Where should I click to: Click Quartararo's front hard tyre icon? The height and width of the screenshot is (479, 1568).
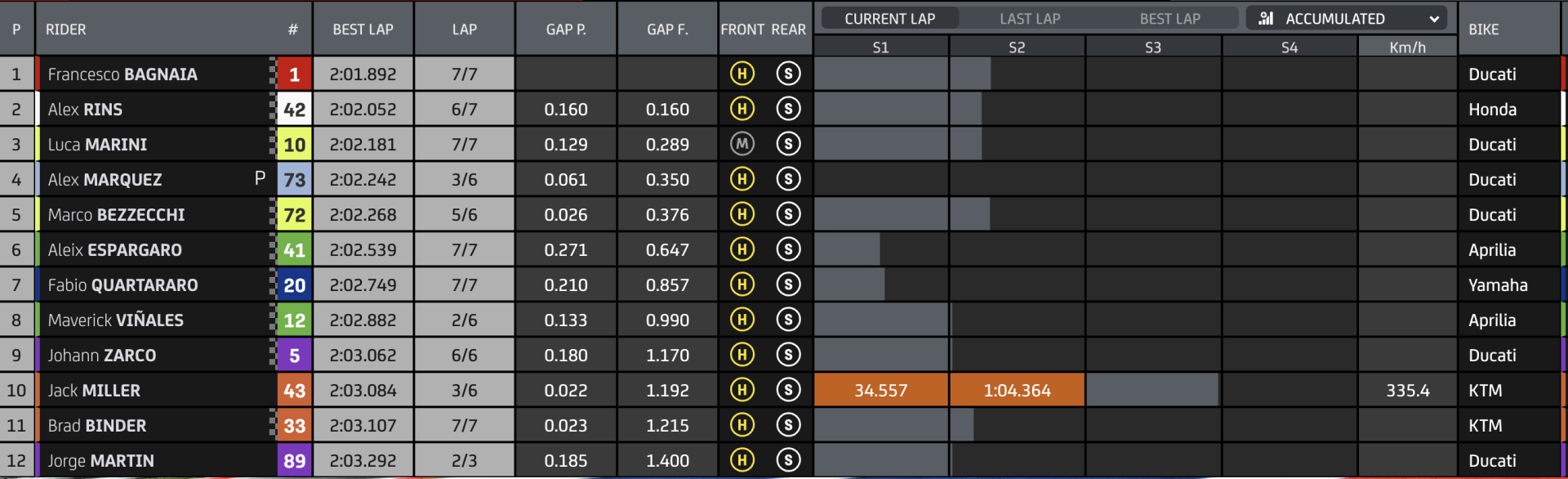(742, 285)
